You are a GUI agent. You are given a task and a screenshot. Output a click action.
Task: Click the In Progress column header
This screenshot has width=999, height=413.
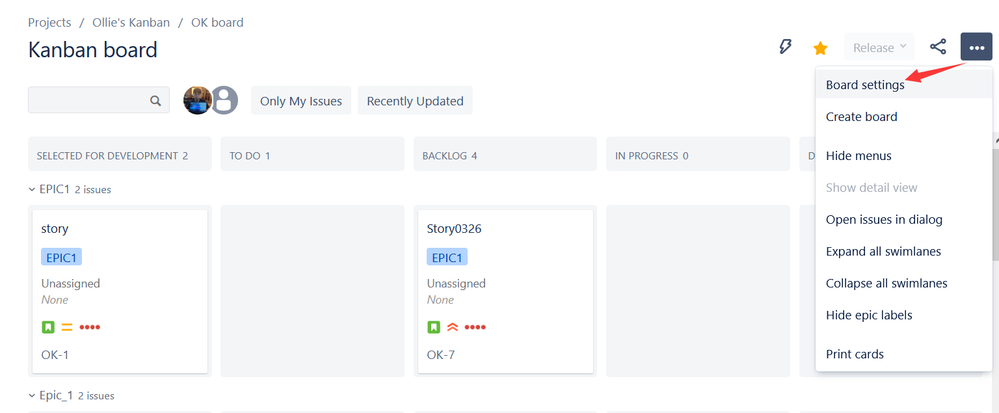698,154
